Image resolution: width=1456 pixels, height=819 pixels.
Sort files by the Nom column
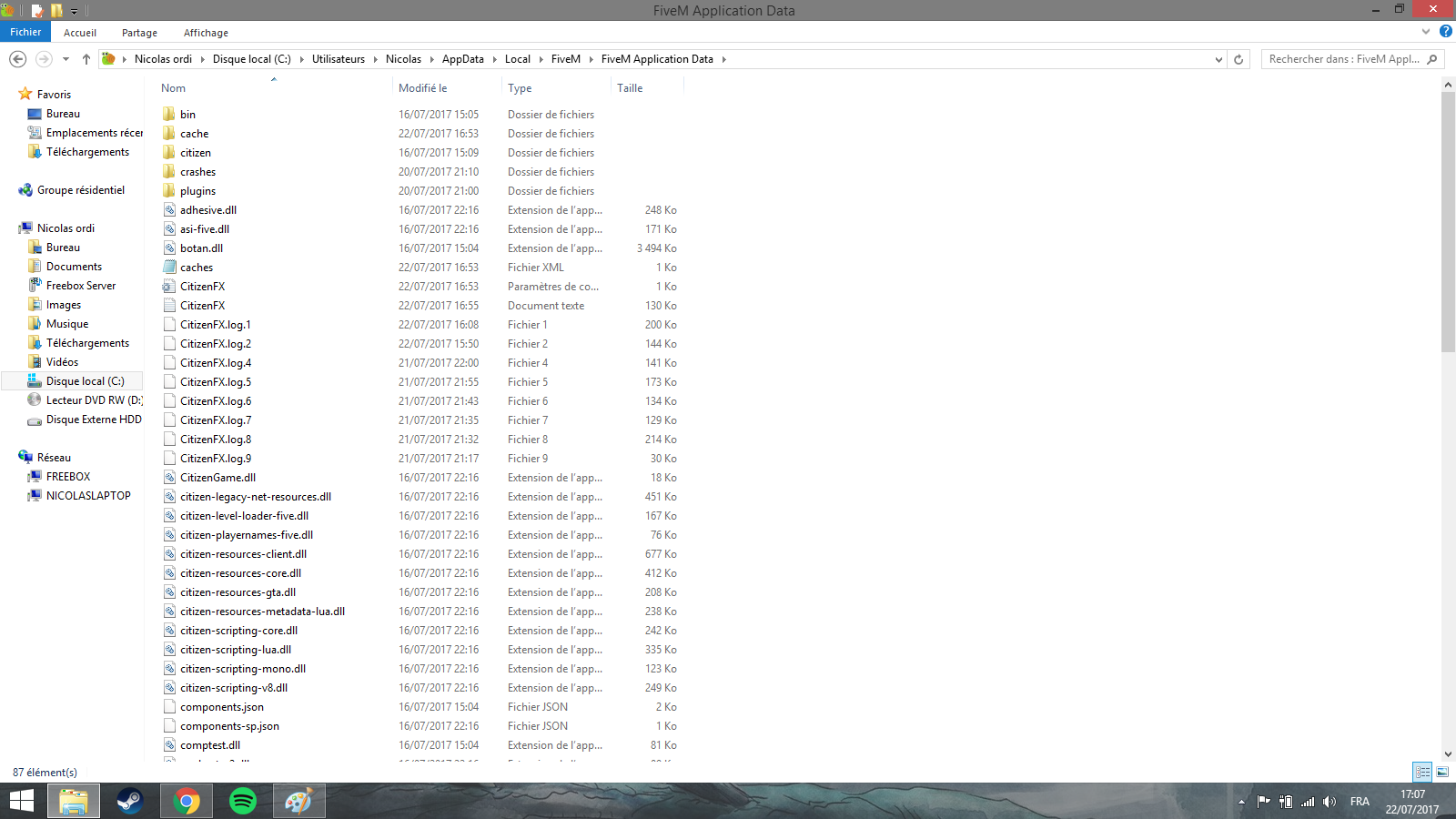pyautogui.click(x=173, y=88)
